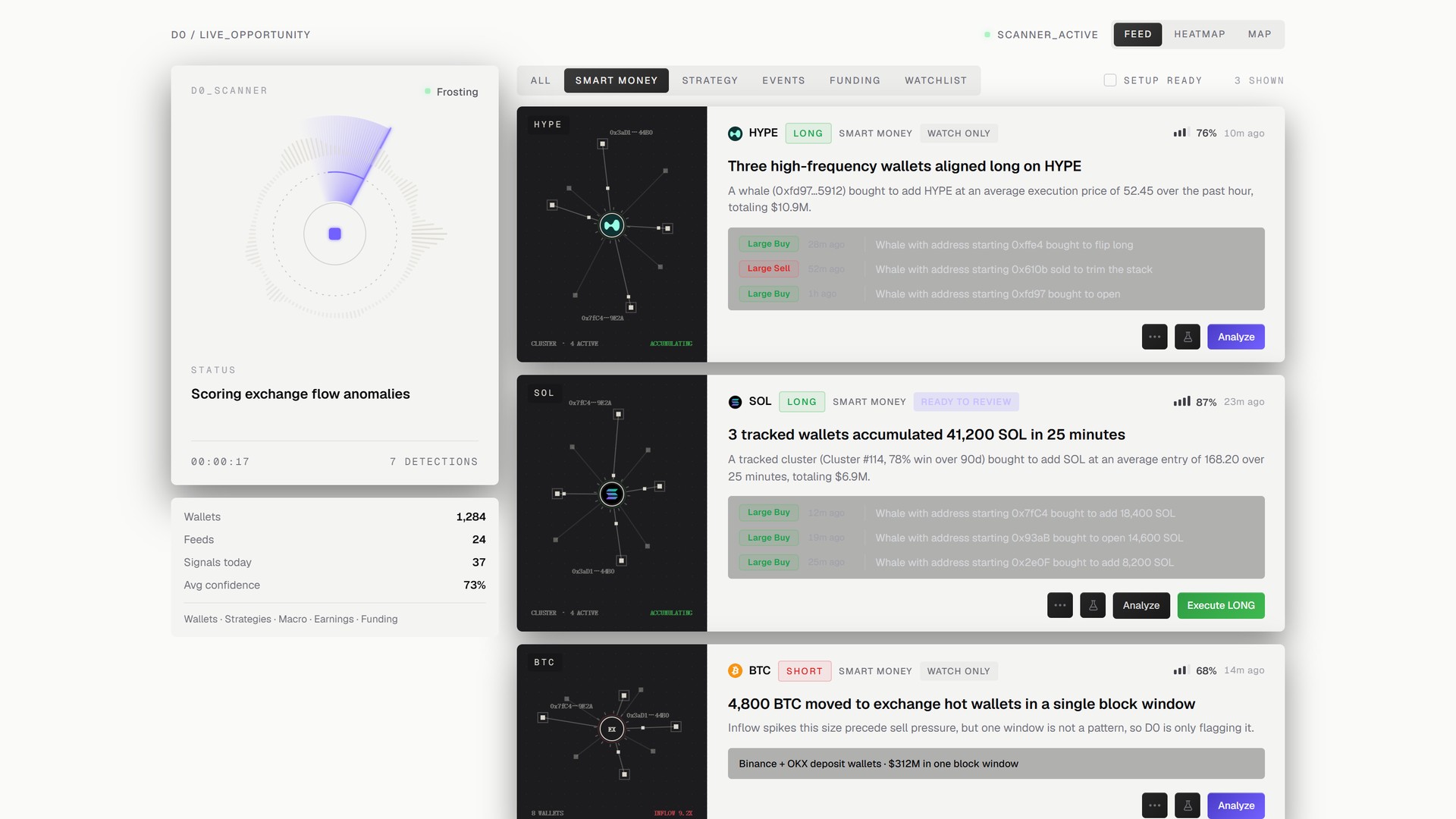Screen dimensions: 1456x819
Task: Open the more-options menu on the SOL card
Action: click(x=1060, y=605)
